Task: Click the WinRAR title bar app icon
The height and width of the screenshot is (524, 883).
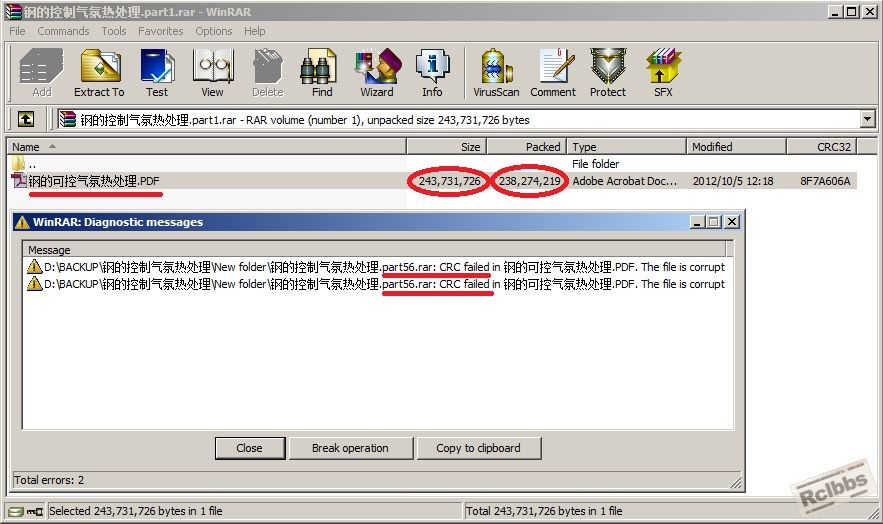Action: 13,12
